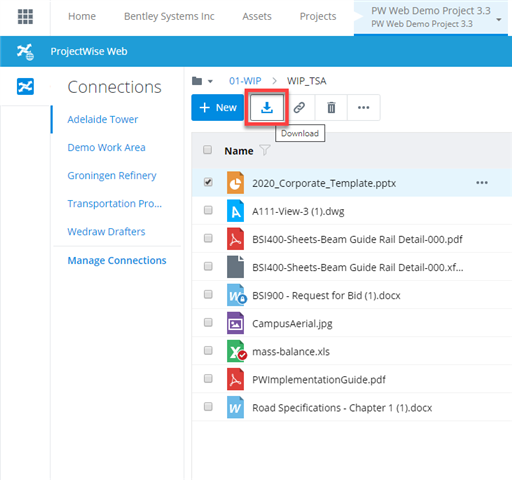Check the CampusAerial.jpg checkbox
The height and width of the screenshot is (480, 512).
pos(208,322)
